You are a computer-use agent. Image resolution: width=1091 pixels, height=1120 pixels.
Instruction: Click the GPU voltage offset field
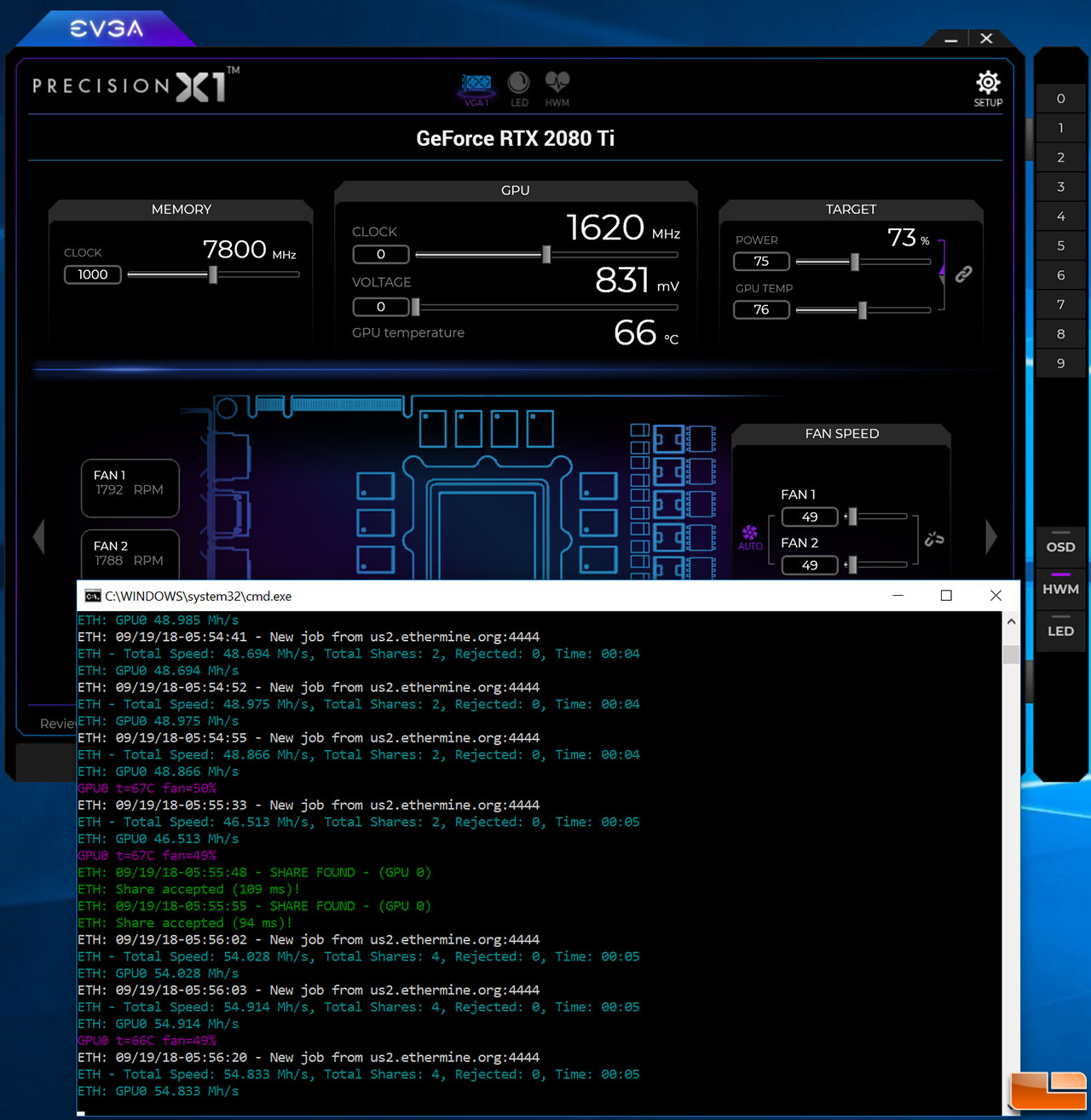pos(381,307)
